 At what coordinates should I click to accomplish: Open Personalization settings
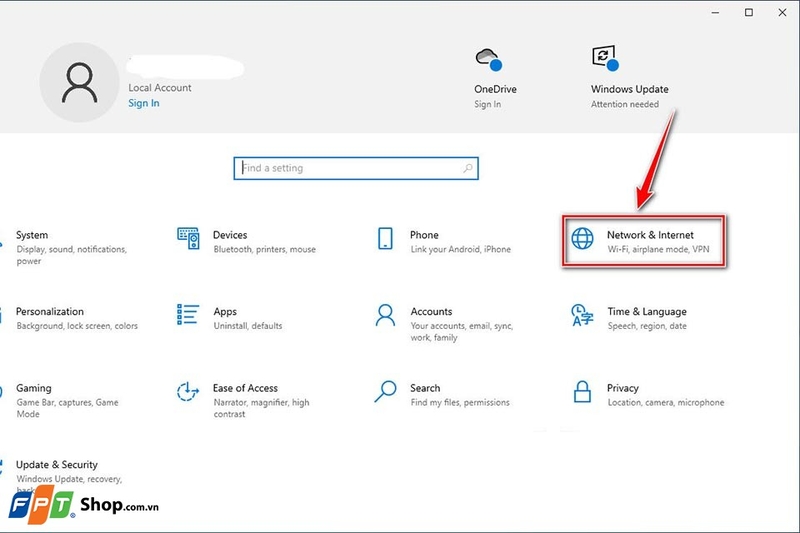point(77,318)
